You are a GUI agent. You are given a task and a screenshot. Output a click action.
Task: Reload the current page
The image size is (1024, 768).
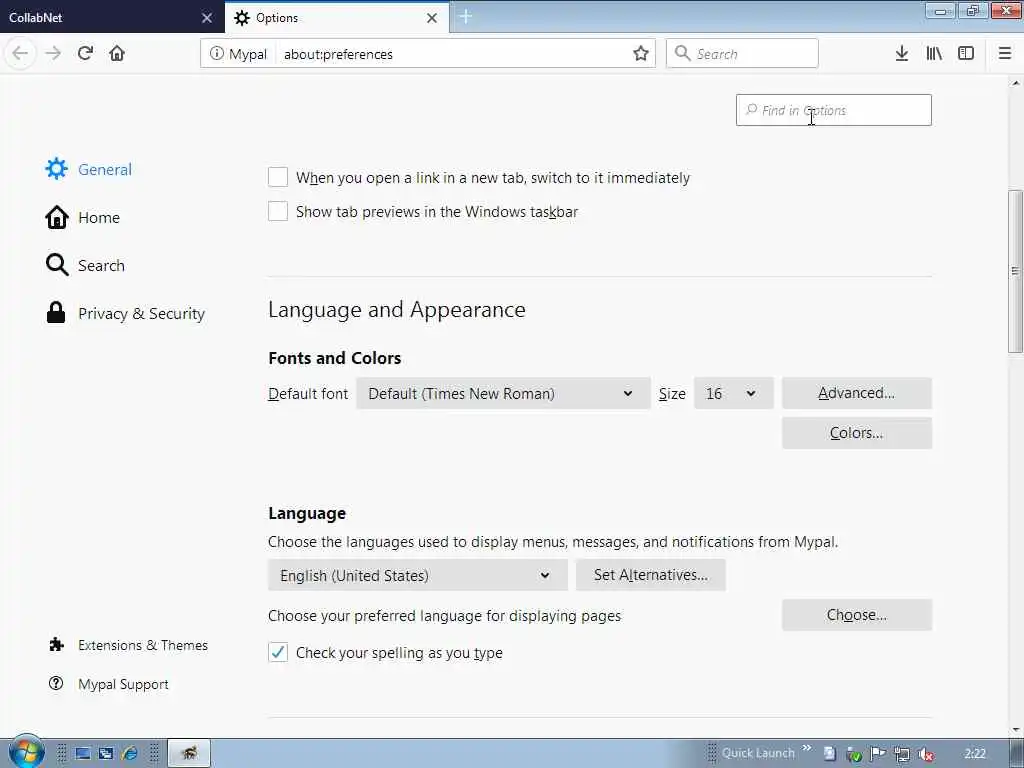pyautogui.click(x=85, y=54)
